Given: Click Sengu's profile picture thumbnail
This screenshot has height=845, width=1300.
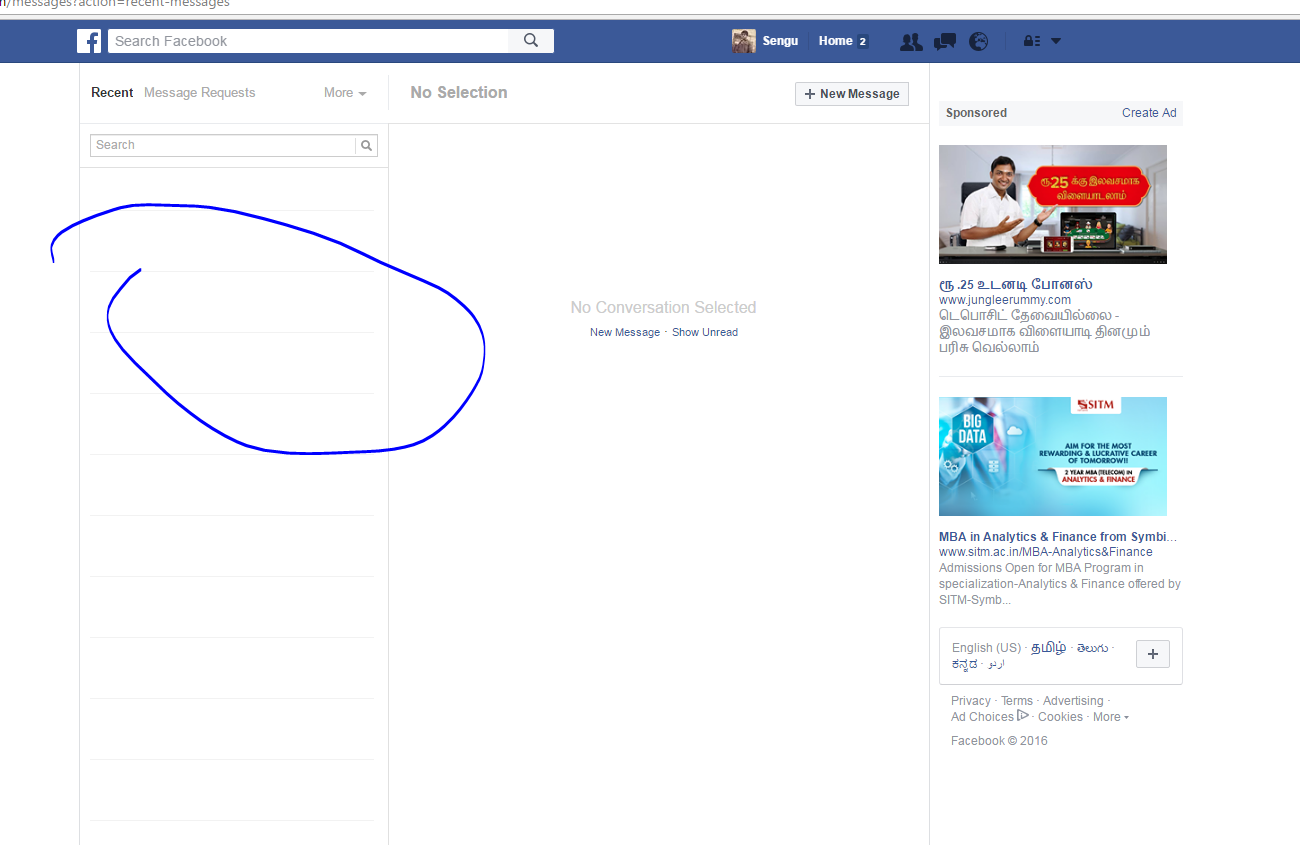Looking at the screenshot, I should tap(743, 41).
